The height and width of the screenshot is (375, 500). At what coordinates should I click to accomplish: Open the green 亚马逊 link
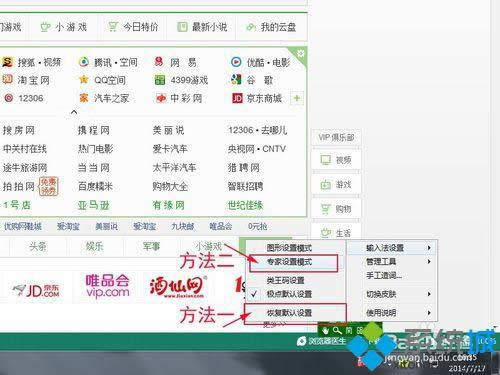click(x=94, y=205)
